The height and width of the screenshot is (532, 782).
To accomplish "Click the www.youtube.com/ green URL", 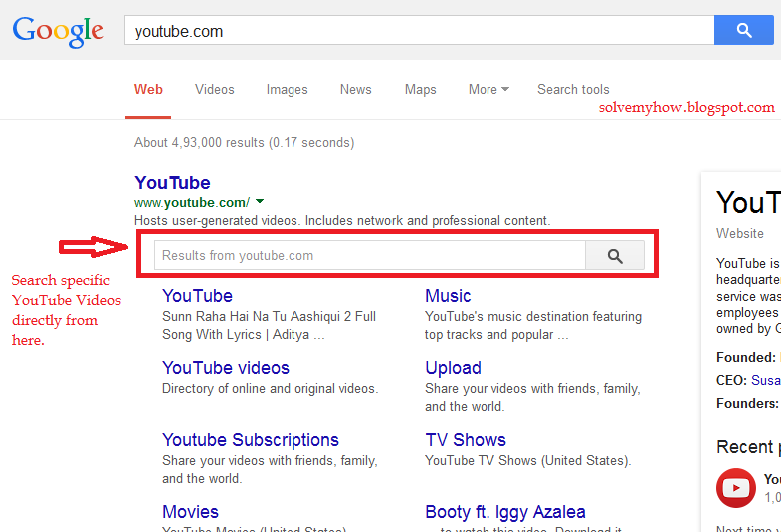I will point(192,202).
